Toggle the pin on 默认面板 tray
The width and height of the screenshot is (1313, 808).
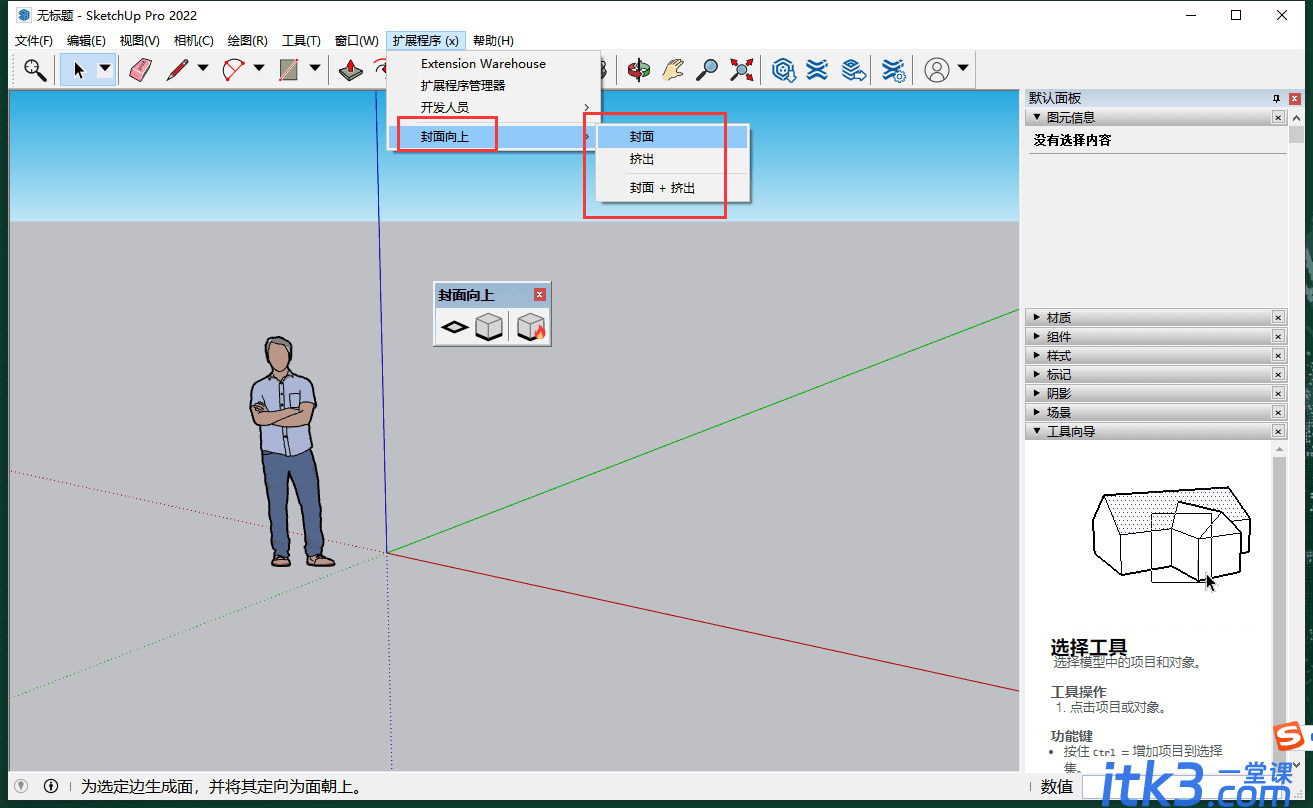(1276, 98)
